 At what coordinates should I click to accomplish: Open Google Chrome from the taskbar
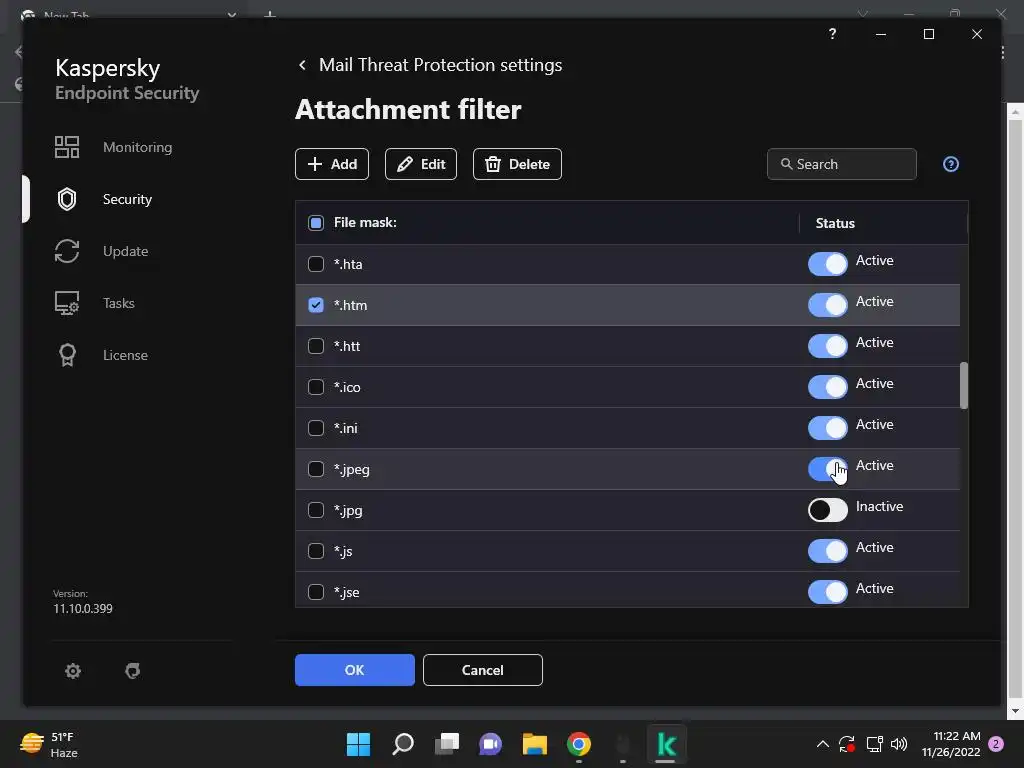tap(579, 744)
